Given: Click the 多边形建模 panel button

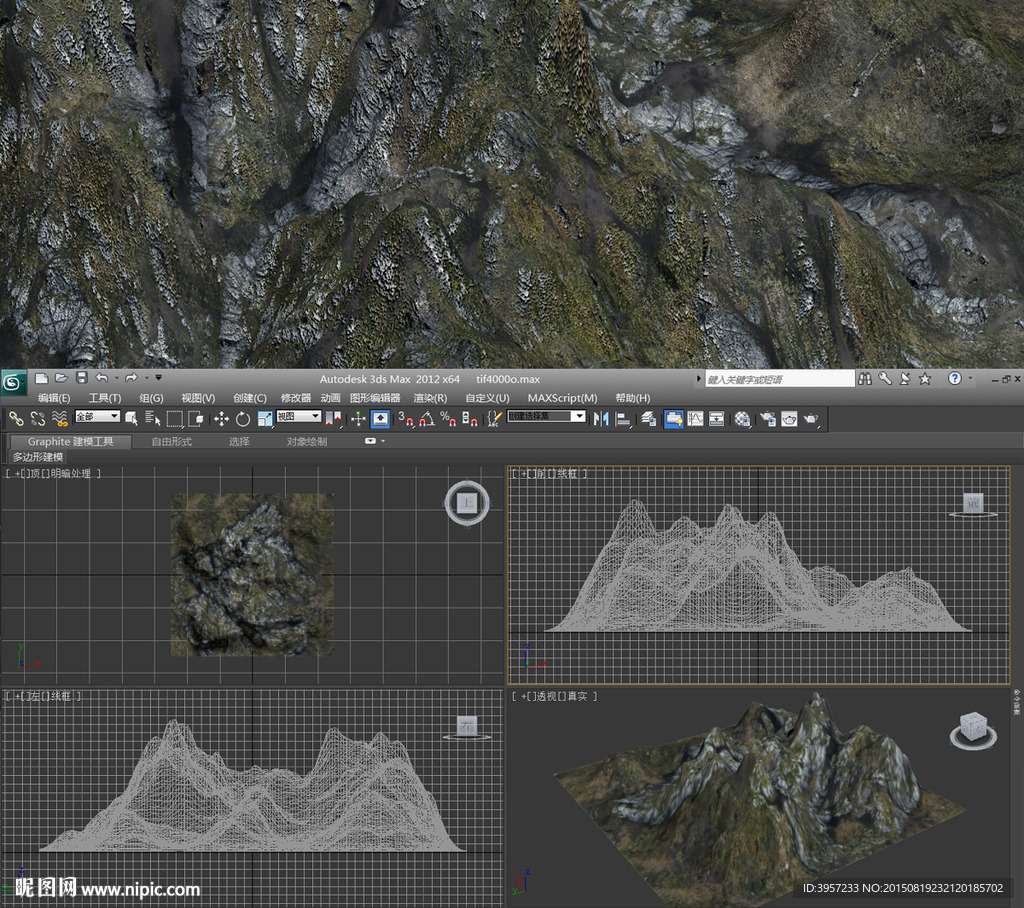Looking at the screenshot, I should pos(38,457).
